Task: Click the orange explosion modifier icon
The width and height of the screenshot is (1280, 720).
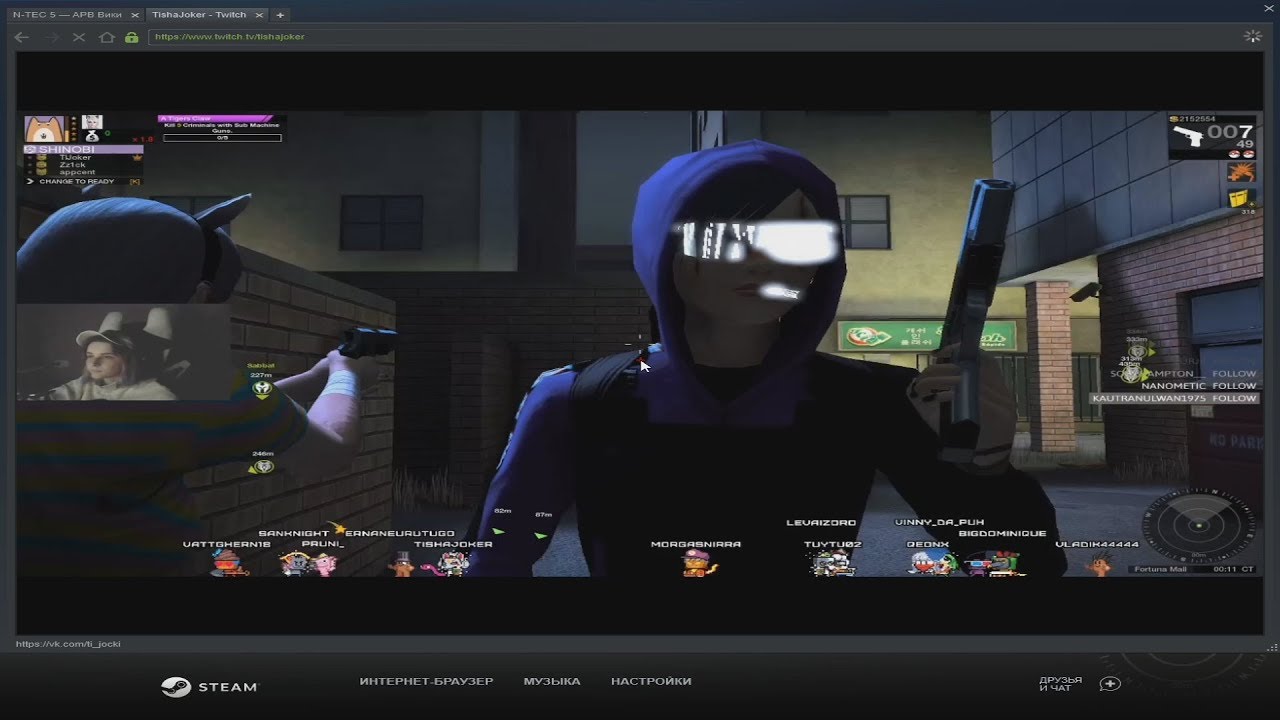Action: coord(1241,171)
